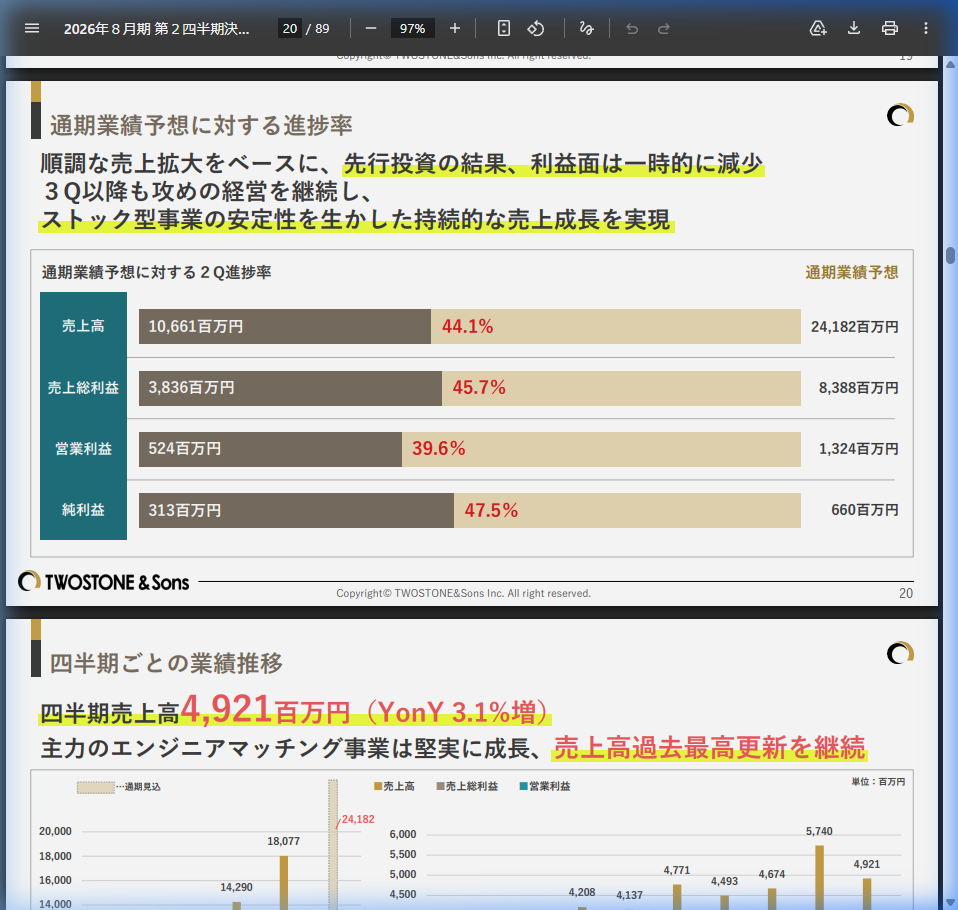
Task: Expand the sidebar thumbnail panel
Action: [x=32, y=28]
